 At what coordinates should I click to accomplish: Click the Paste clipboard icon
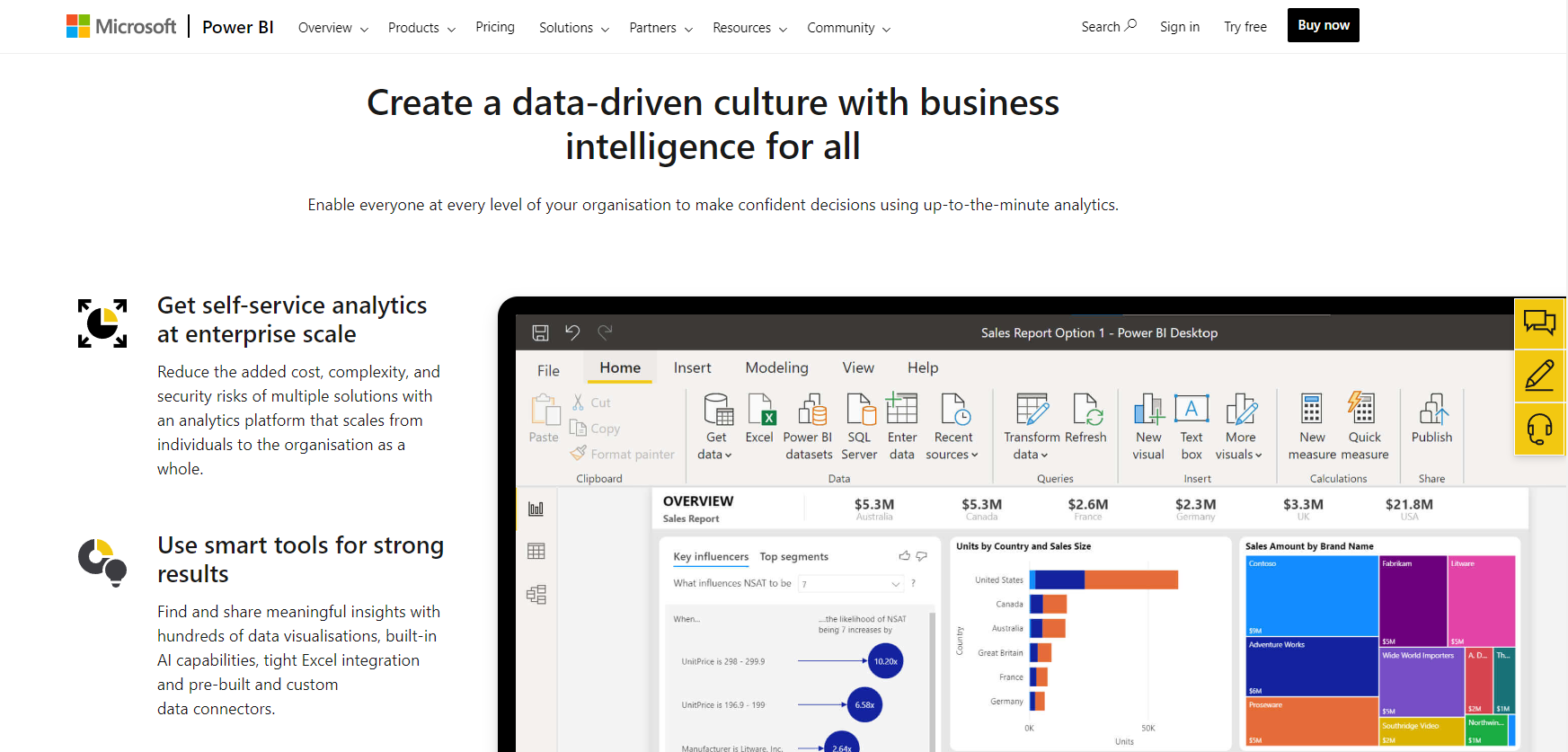[545, 411]
